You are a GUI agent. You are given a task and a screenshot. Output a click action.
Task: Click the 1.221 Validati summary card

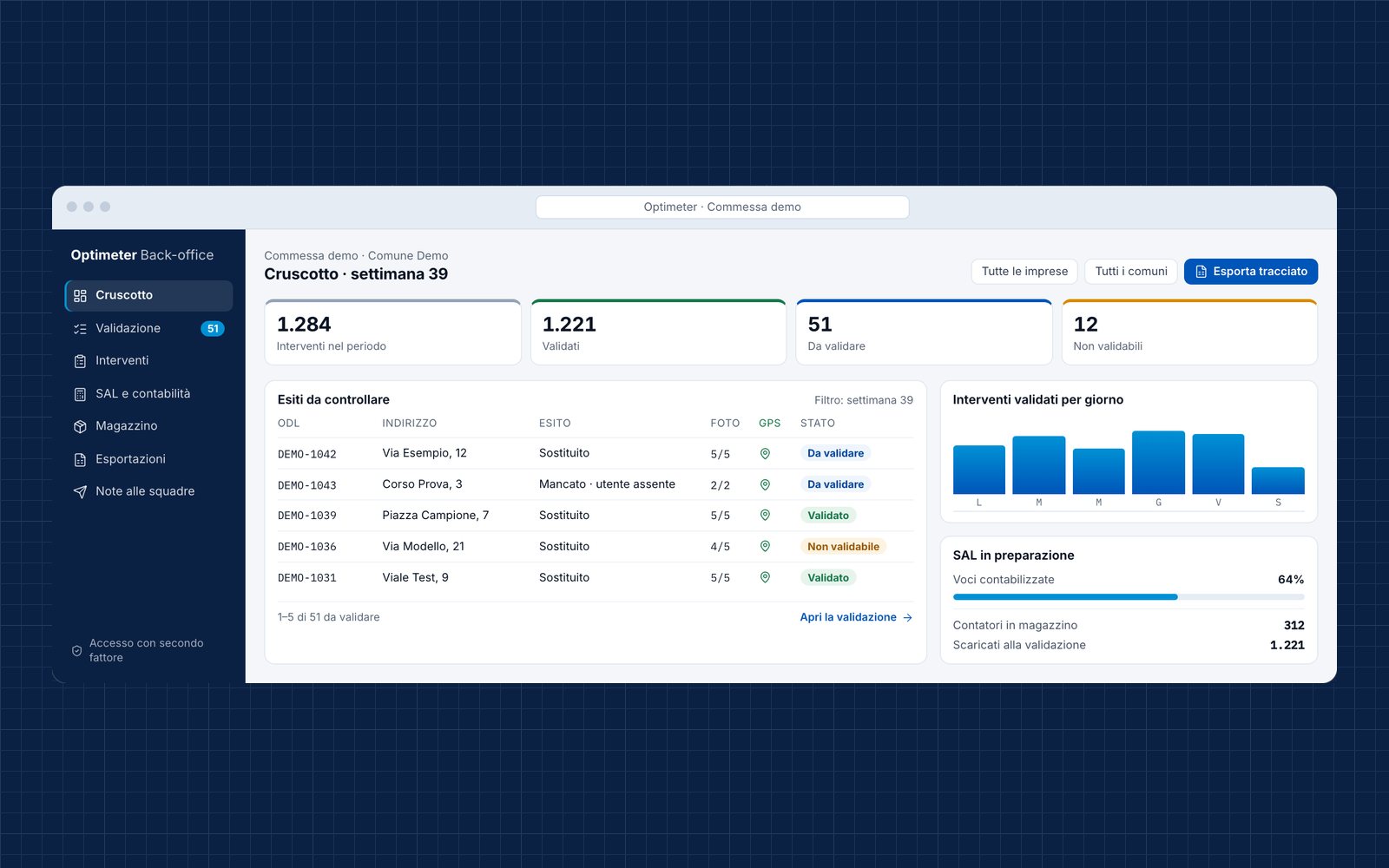(658, 332)
